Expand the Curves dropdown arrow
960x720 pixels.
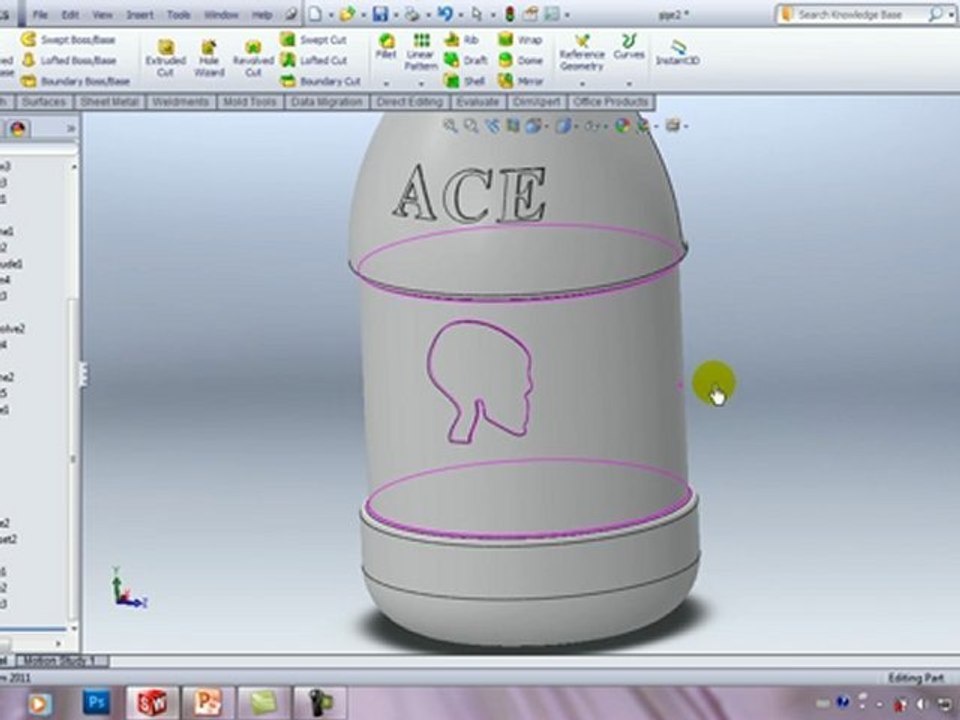click(x=629, y=83)
